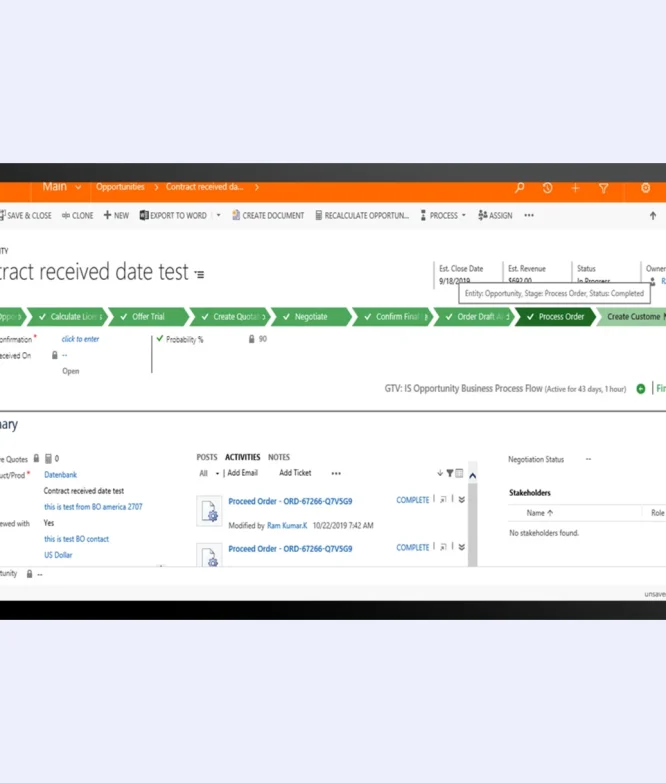The height and width of the screenshot is (783, 666).
Task: Select the Order Draft process stage
Action: click(x=475, y=317)
